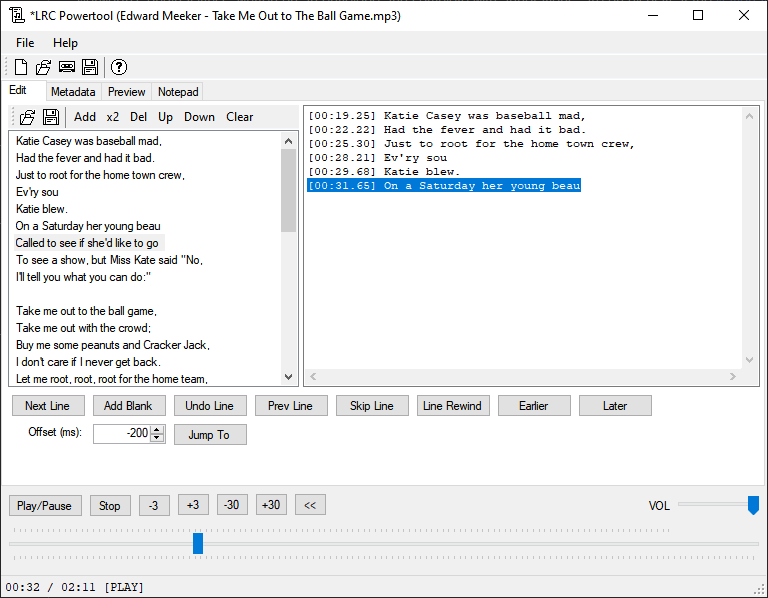Select lyric 'Take me out to the ball game,'

(86, 311)
